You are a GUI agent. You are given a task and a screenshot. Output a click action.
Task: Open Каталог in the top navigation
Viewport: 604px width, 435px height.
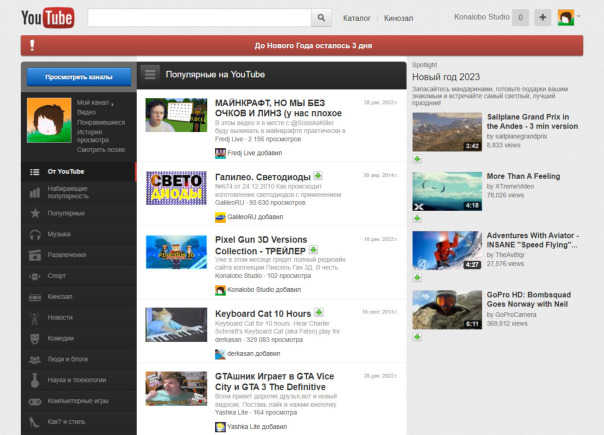point(356,18)
